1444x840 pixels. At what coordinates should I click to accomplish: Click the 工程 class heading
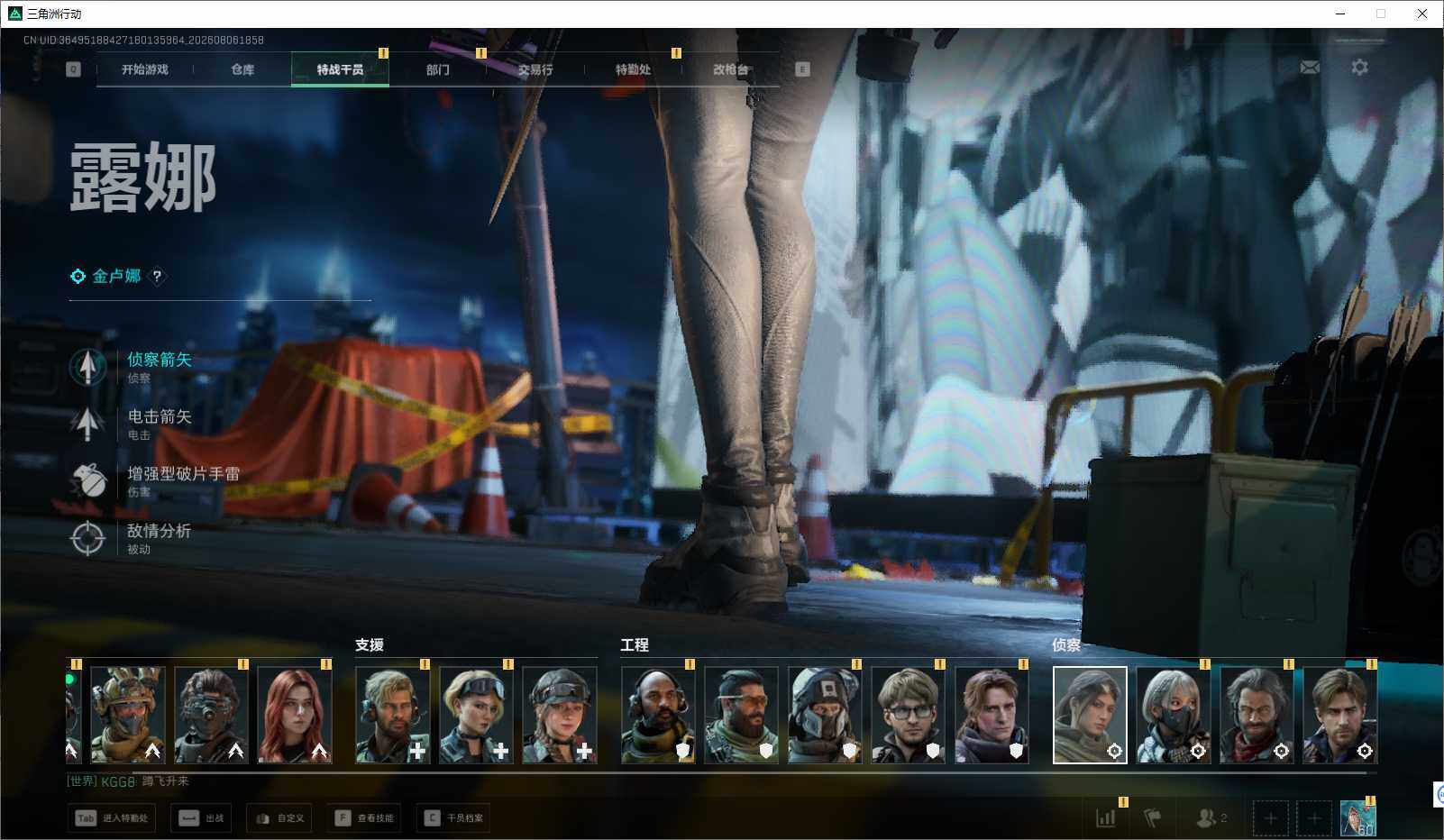point(635,644)
